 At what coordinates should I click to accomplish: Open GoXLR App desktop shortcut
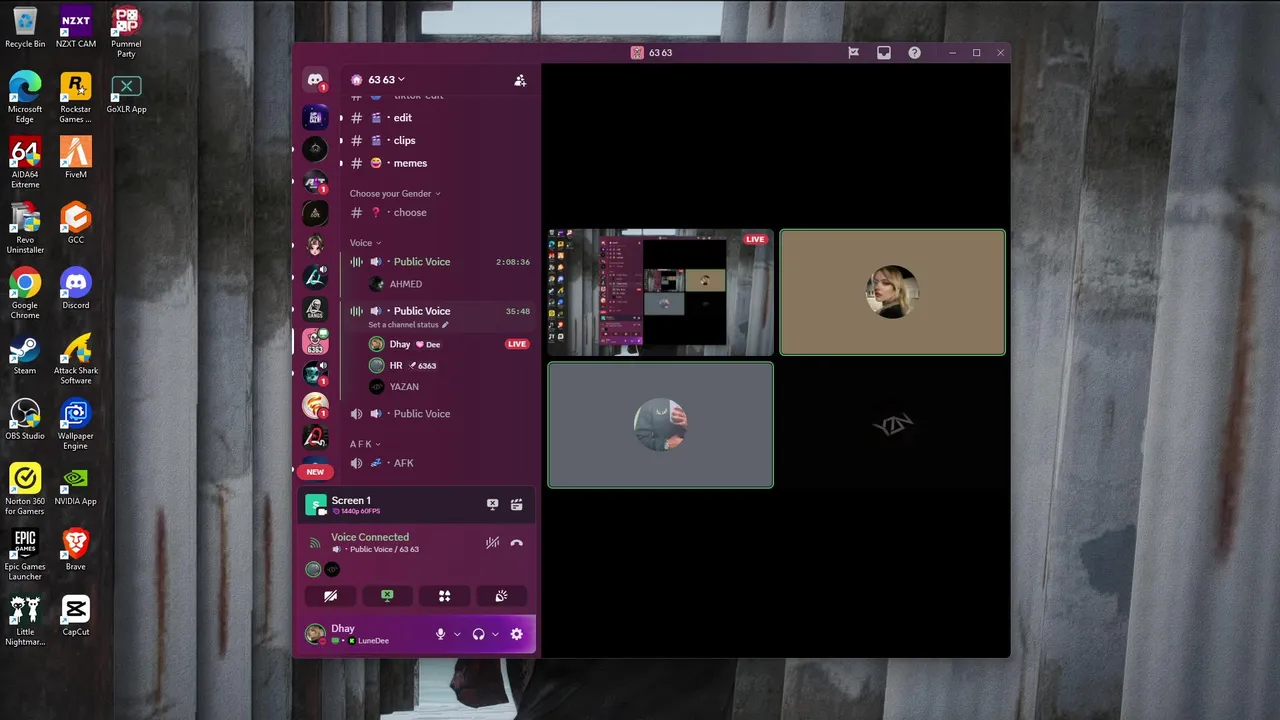pos(126,94)
